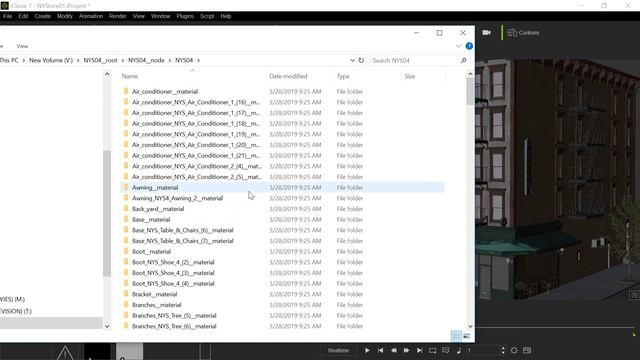
Task: Open the View tab in File Explorer
Action: click(x=22, y=46)
